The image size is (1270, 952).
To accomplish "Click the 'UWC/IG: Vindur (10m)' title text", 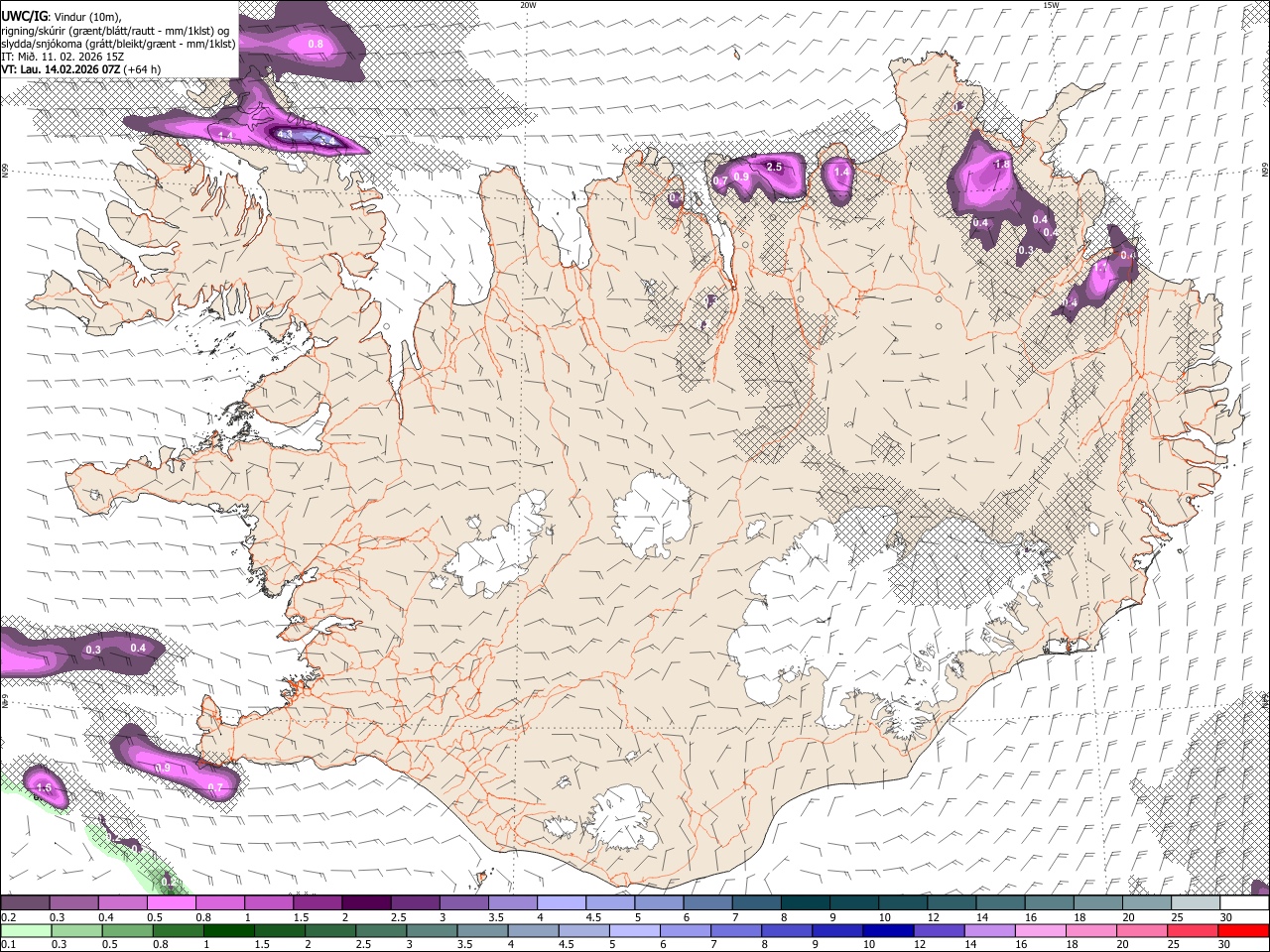I will (x=61, y=17).
